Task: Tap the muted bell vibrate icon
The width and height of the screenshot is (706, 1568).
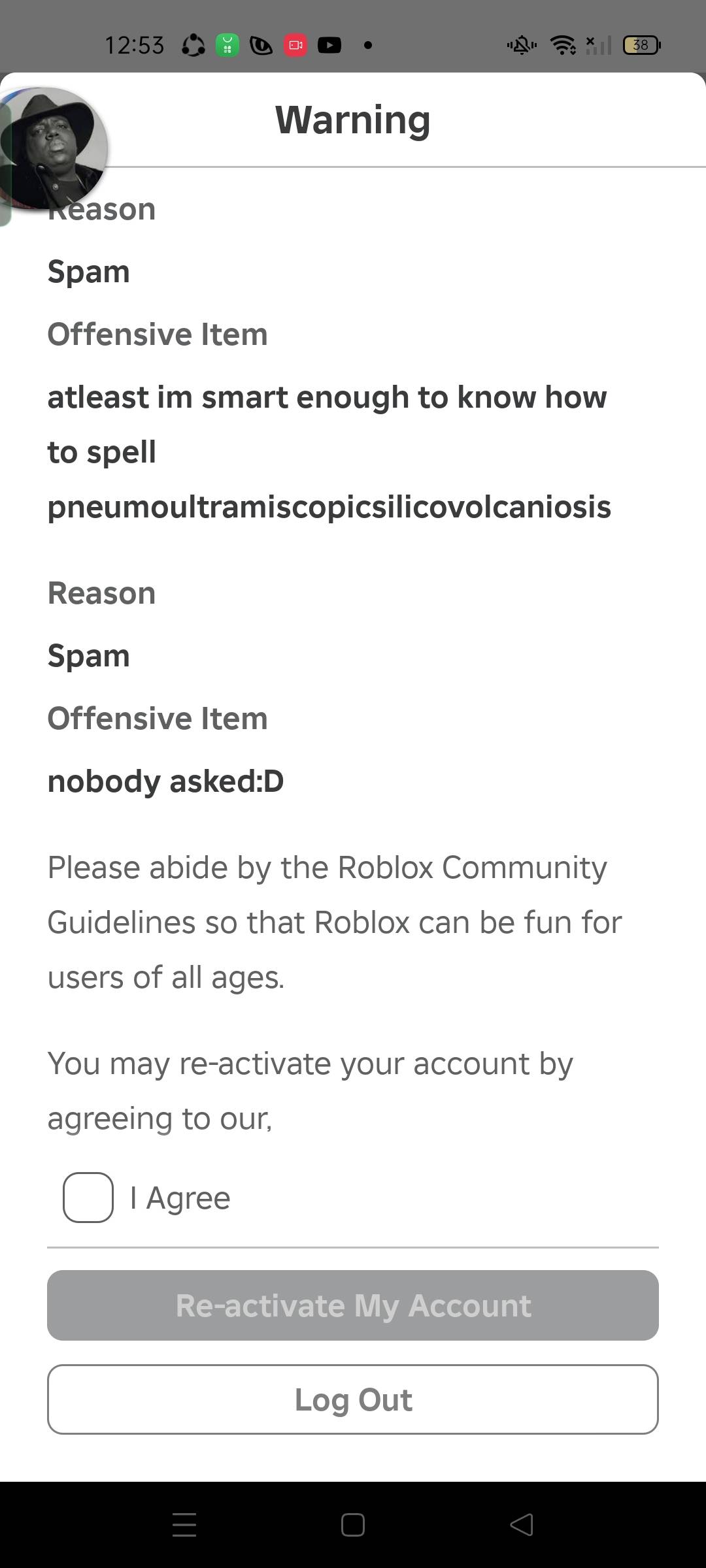Action: (x=522, y=45)
